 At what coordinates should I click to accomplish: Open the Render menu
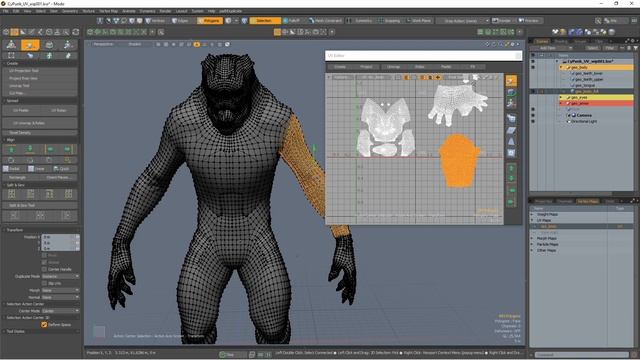point(165,11)
